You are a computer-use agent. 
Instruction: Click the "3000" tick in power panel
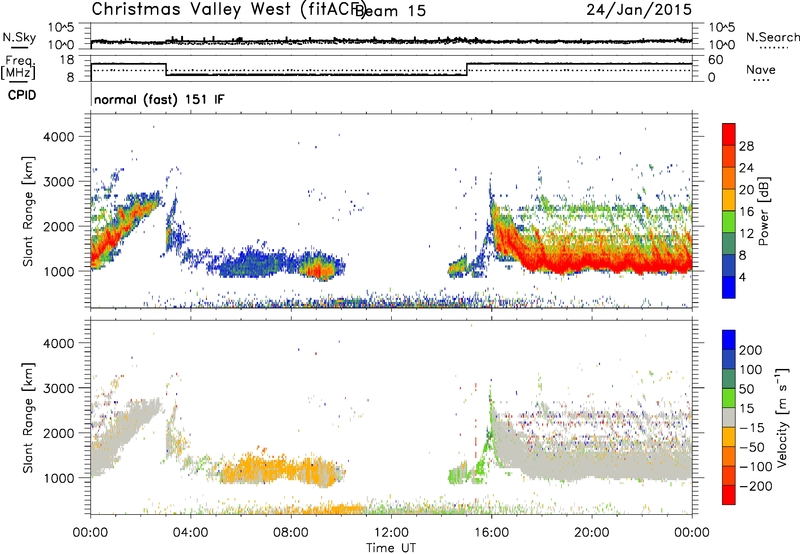click(x=58, y=182)
